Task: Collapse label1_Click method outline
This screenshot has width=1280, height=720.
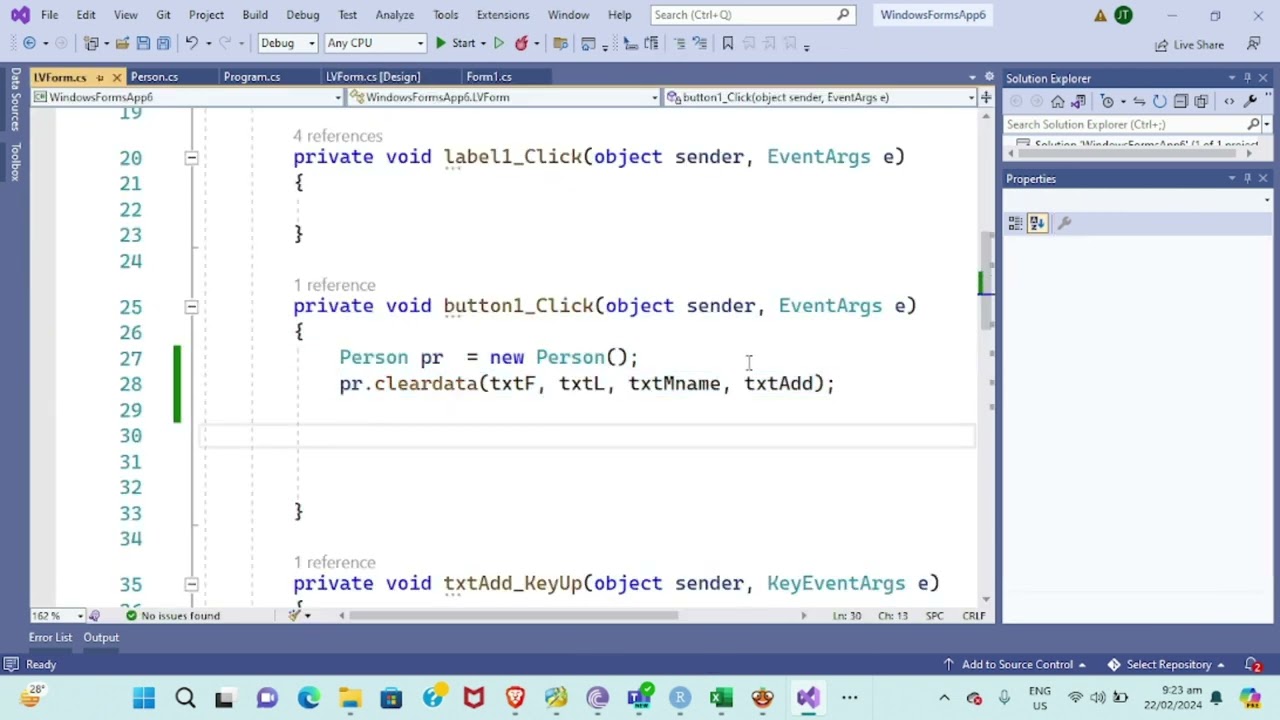Action: [191, 157]
